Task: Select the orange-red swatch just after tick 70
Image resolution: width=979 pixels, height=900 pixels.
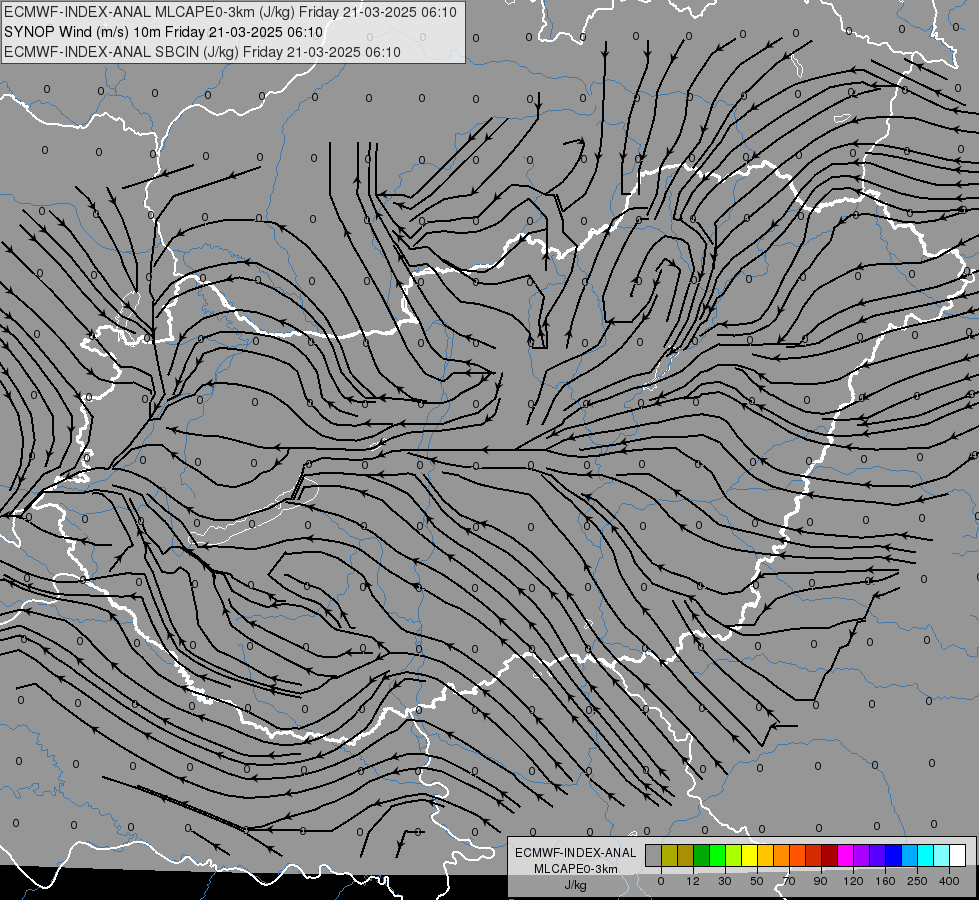Action: pyautogui.click(x=797, y=856)
